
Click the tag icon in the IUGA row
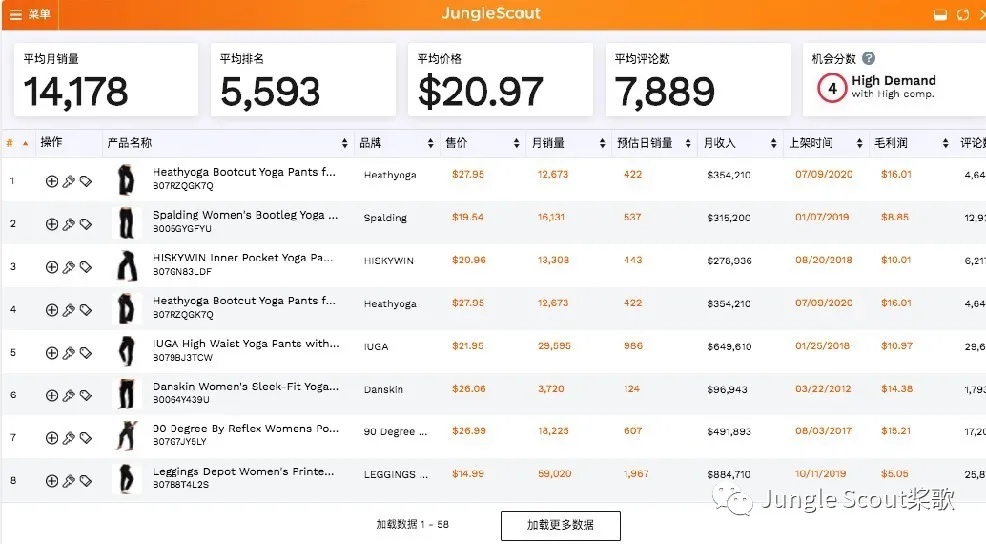click(86, 353)
